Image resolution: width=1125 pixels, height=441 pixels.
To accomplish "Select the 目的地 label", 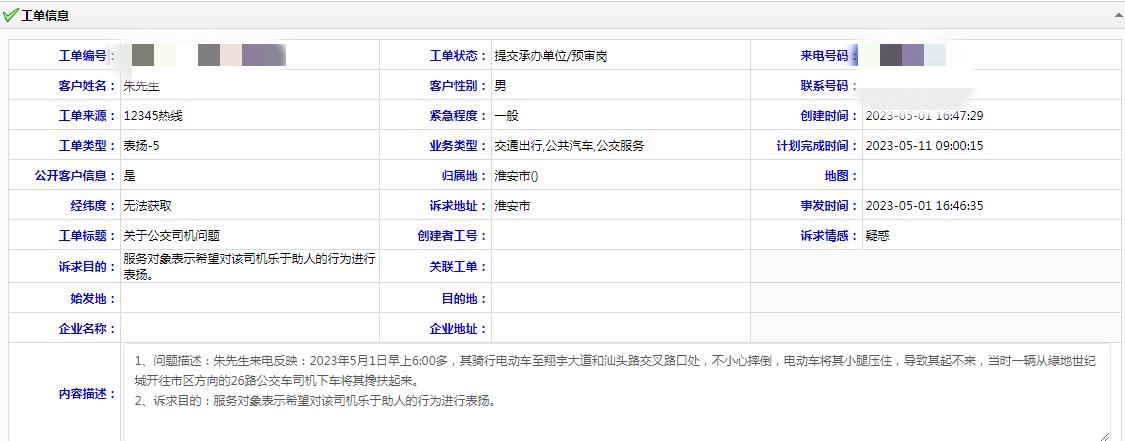I will [464, 298].
